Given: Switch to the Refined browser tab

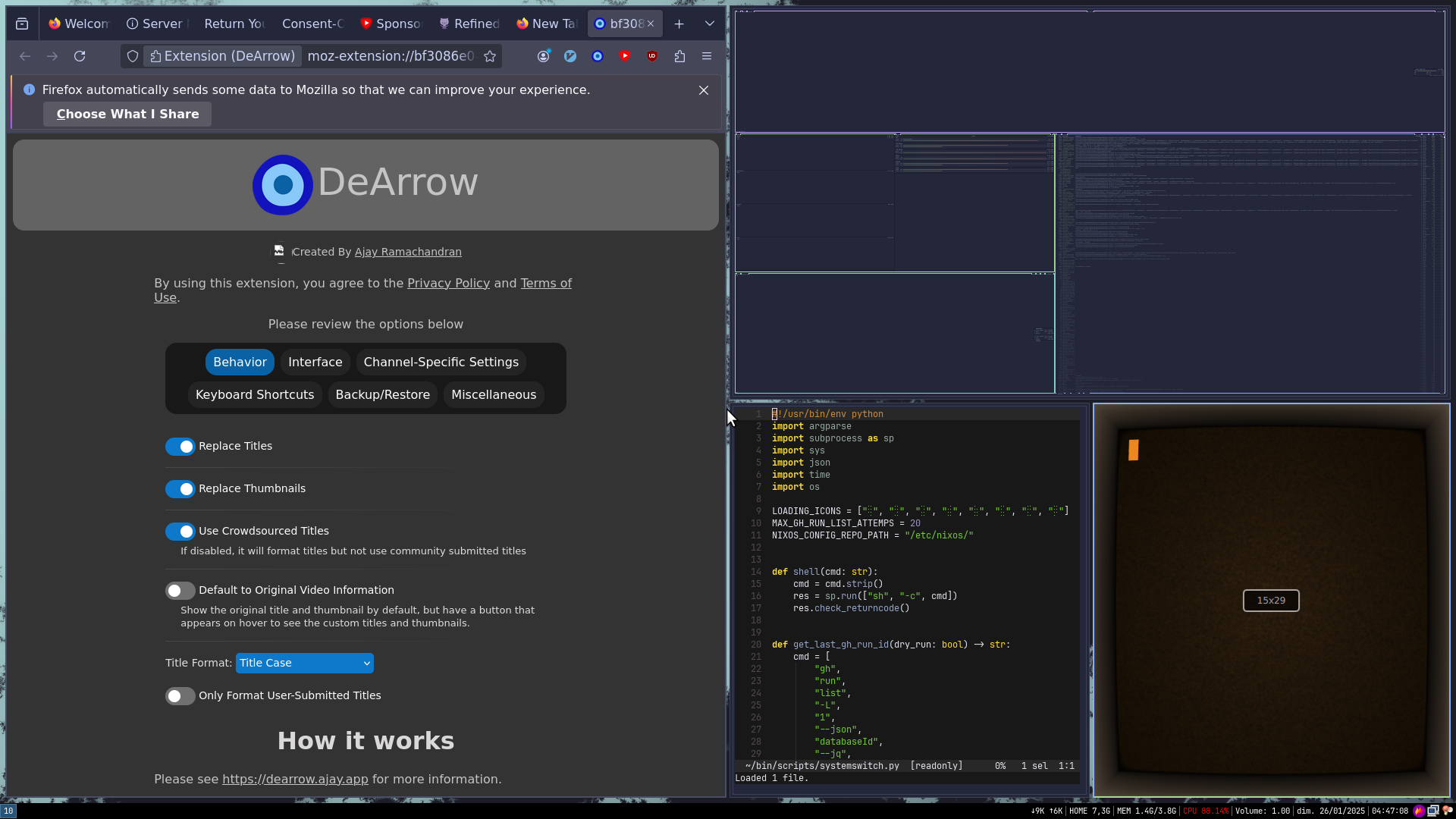Looking at the screenshot, I should (469, 24).
